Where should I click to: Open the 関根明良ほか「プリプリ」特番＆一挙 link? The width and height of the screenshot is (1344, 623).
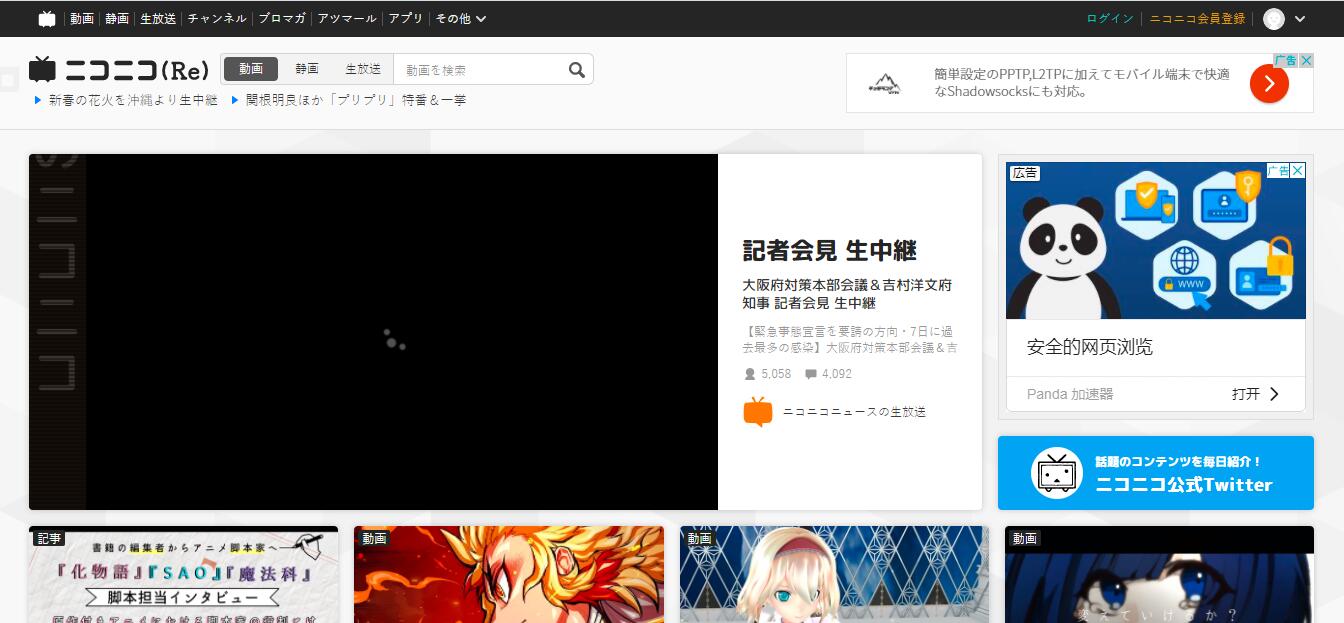(356, 100)
